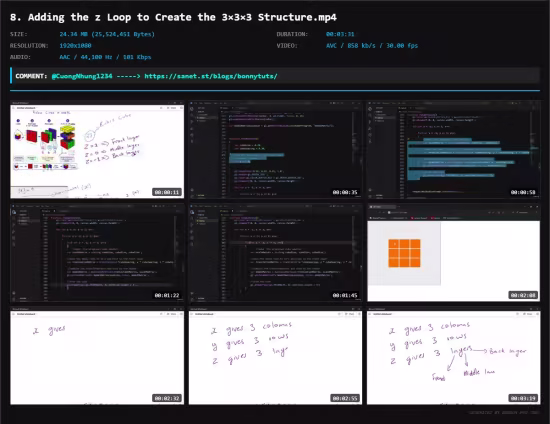
Task: Click the SIZE: label
Action: pos(19,34)
